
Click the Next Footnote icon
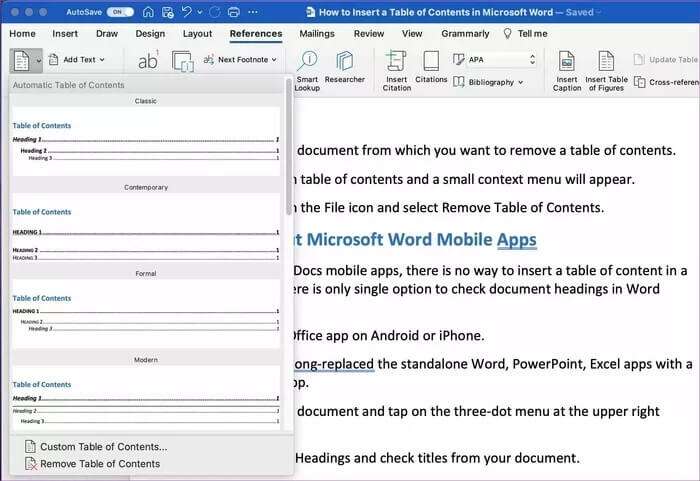[208, 59]
